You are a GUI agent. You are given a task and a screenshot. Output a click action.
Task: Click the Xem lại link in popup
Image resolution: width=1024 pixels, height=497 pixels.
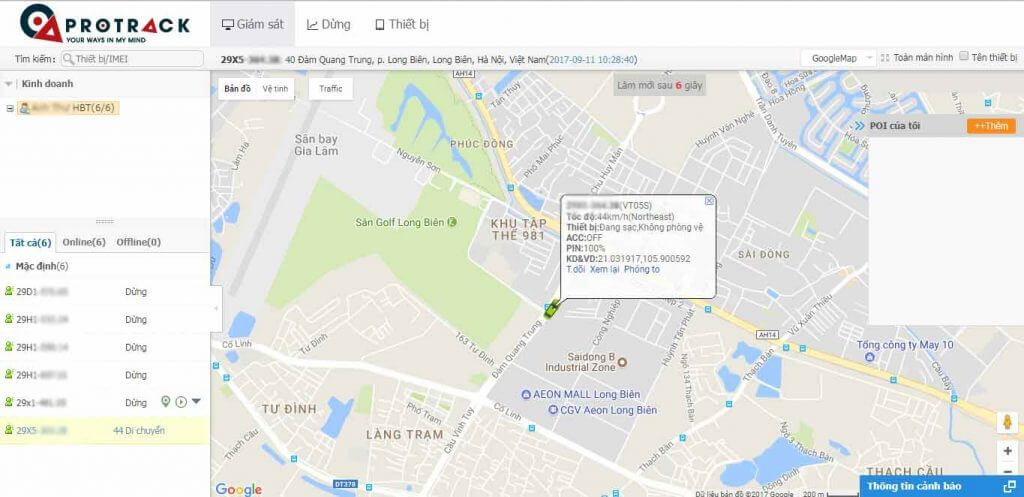pyautogui.click(x=604, y=269)
